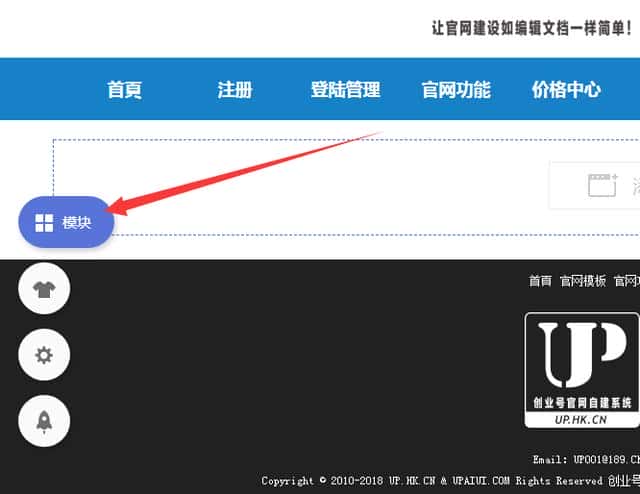Click the slogan 让官网建设如编辑文档一样简单

(532, 28)
